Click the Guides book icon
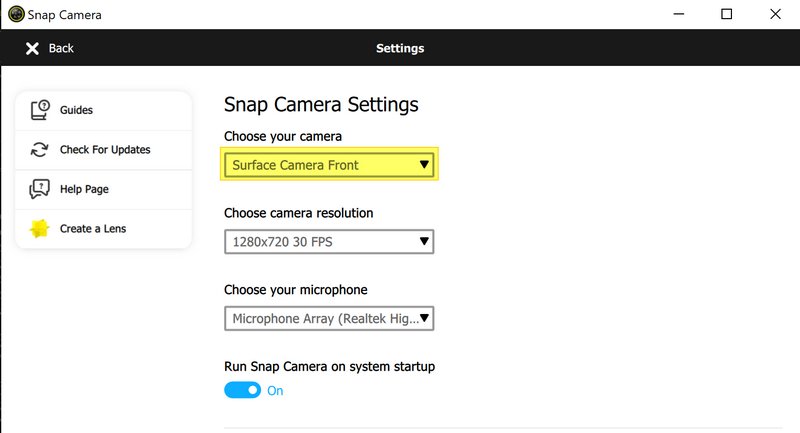Image resolution: width=800 pixels, height=433 pixels. point(40,110)
